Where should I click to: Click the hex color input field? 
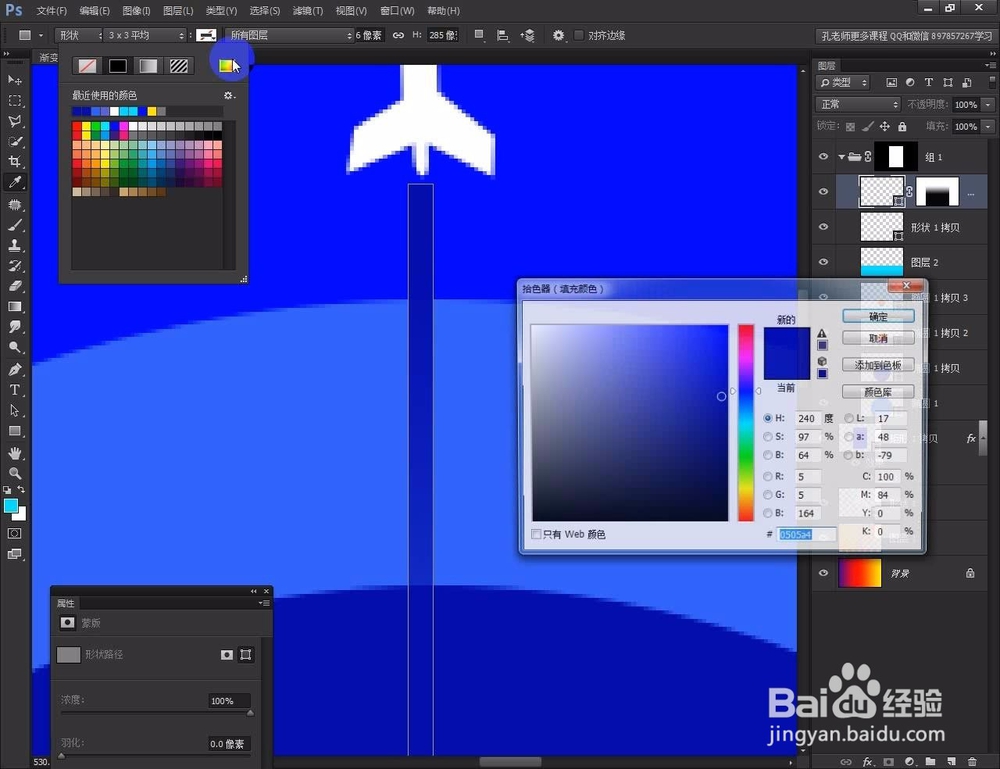[x=806, y=534]
